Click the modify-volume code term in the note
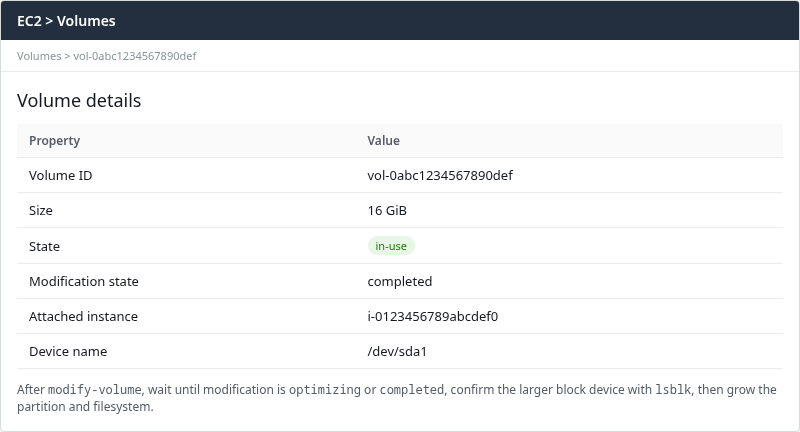Screen dimensions: 800x432 94,390
